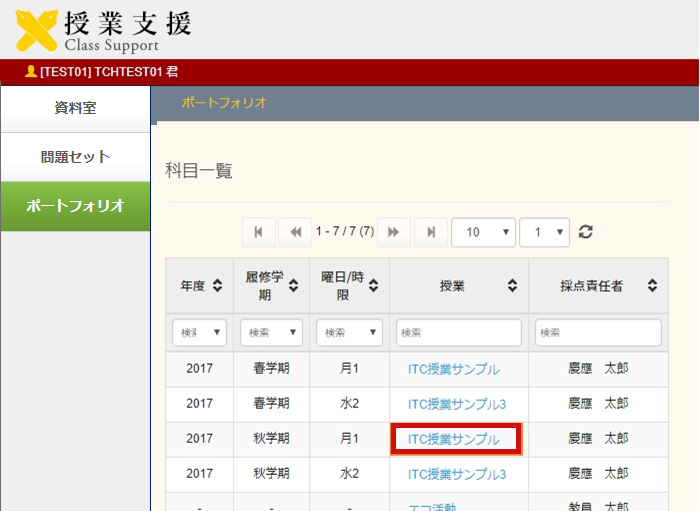Go to first page of results
700x511 pixels.
[x=258, y=232]
